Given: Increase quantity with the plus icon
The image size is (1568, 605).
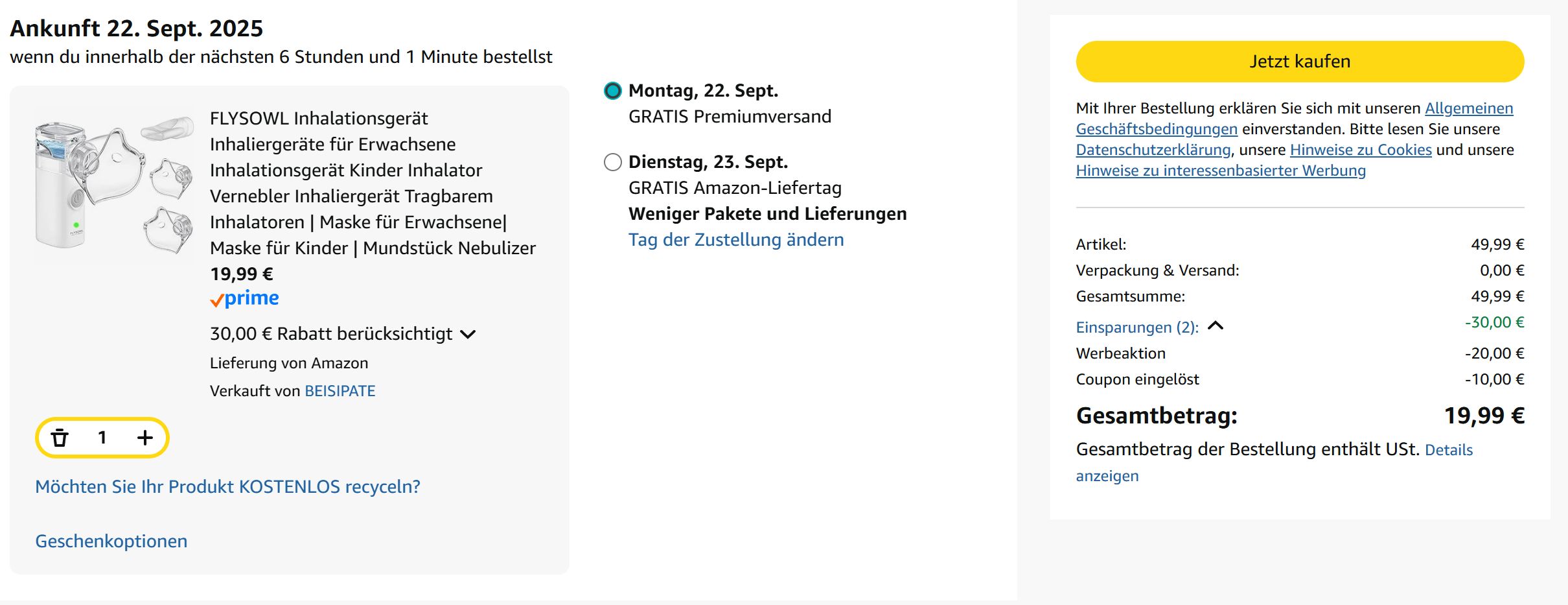Looking at the screenshot, I should (145, 438).
